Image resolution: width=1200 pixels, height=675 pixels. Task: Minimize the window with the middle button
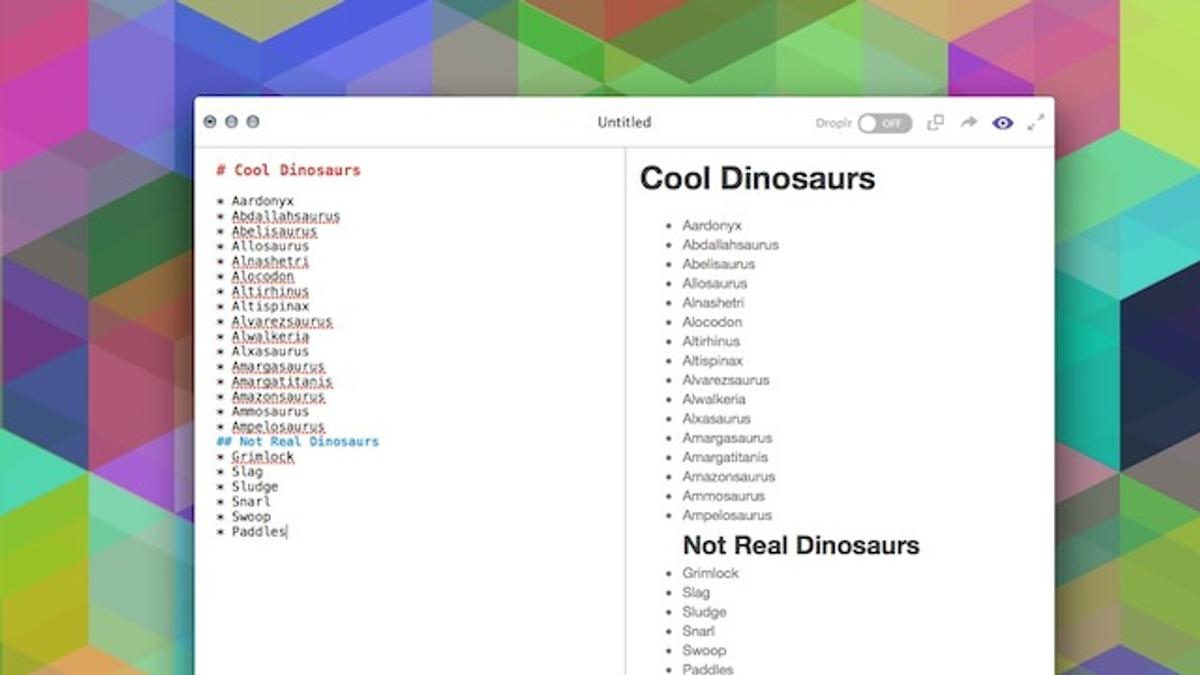tap(231, 122)
